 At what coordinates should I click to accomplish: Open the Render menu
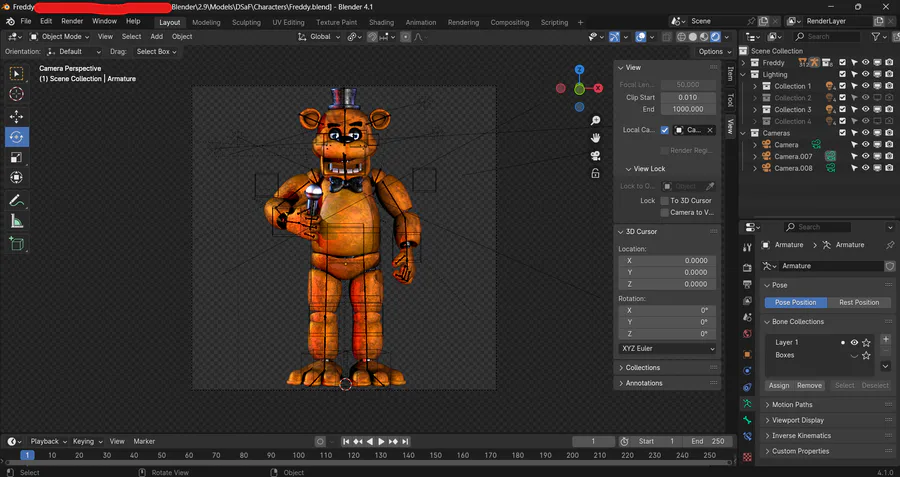pos(72,21)
